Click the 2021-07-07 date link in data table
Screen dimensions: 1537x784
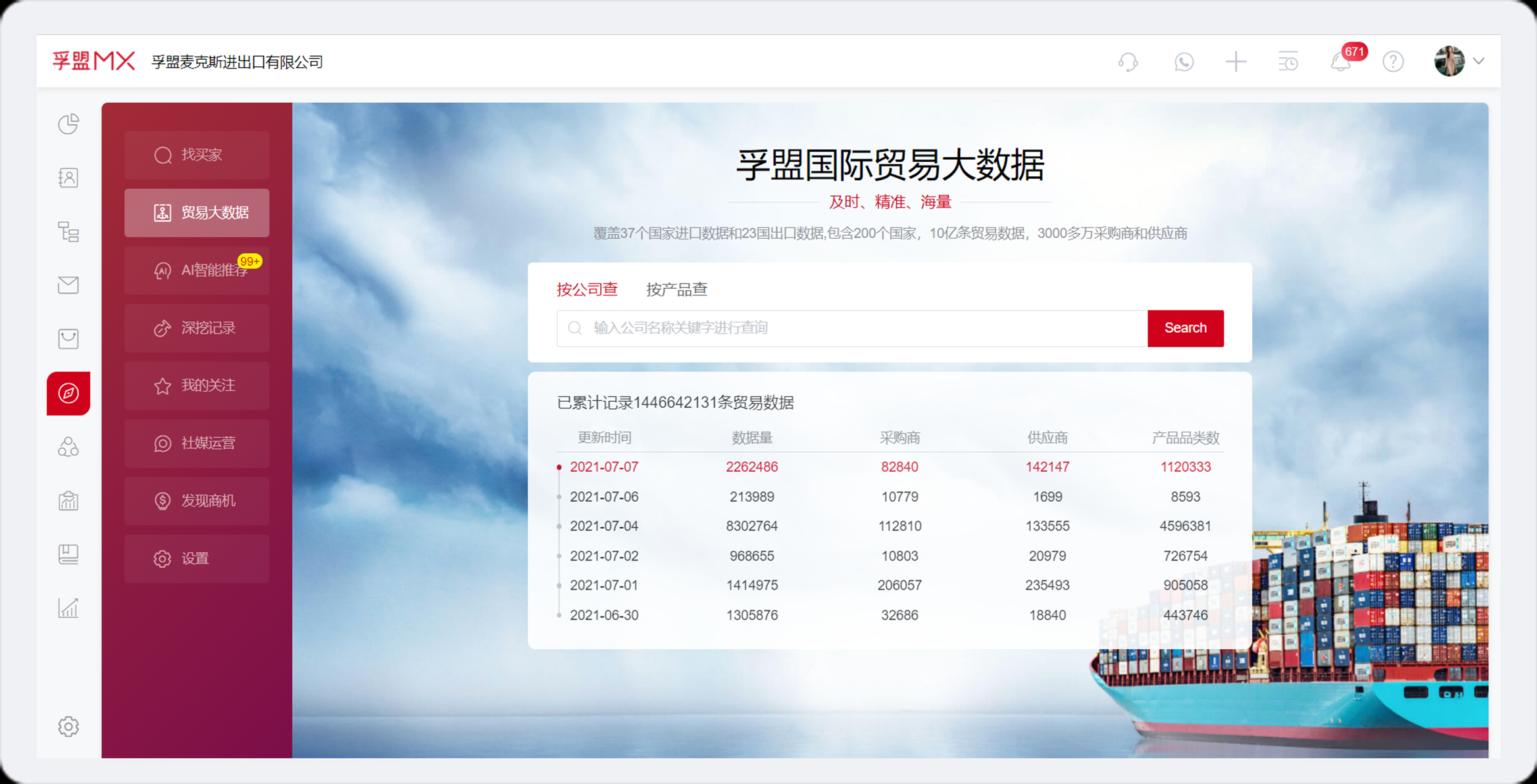[x=604, y=466]
